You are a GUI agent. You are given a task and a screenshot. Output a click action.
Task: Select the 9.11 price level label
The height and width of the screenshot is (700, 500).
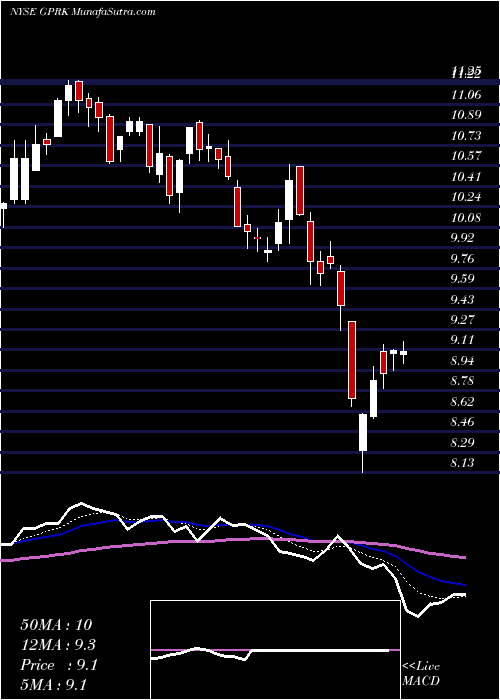(462, 340)
